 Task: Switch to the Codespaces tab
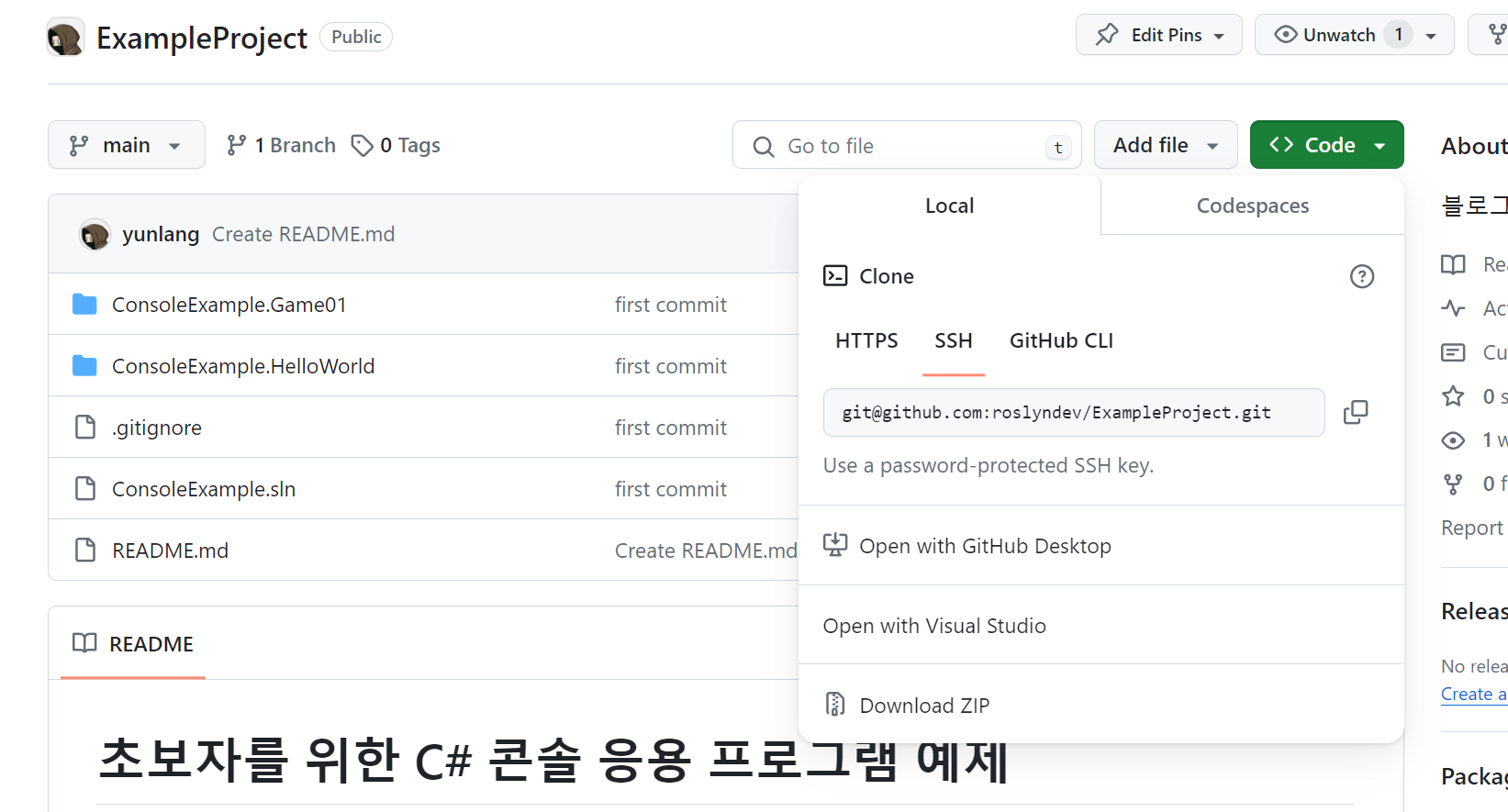tap(1253, 206)
